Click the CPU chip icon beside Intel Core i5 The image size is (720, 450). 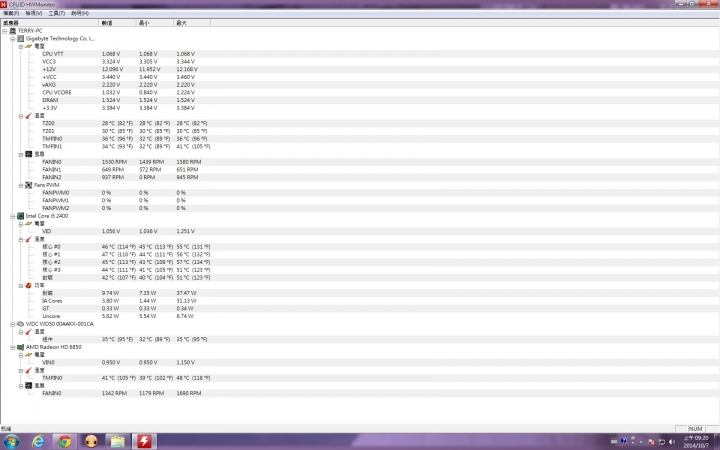click(21, 216)
